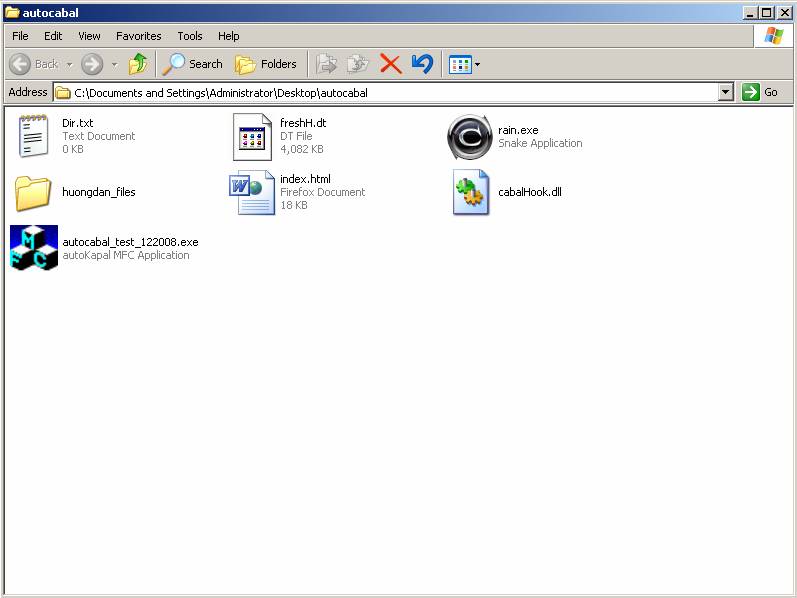
Task: Click the rain.exe file name
Action: (518, 130)
